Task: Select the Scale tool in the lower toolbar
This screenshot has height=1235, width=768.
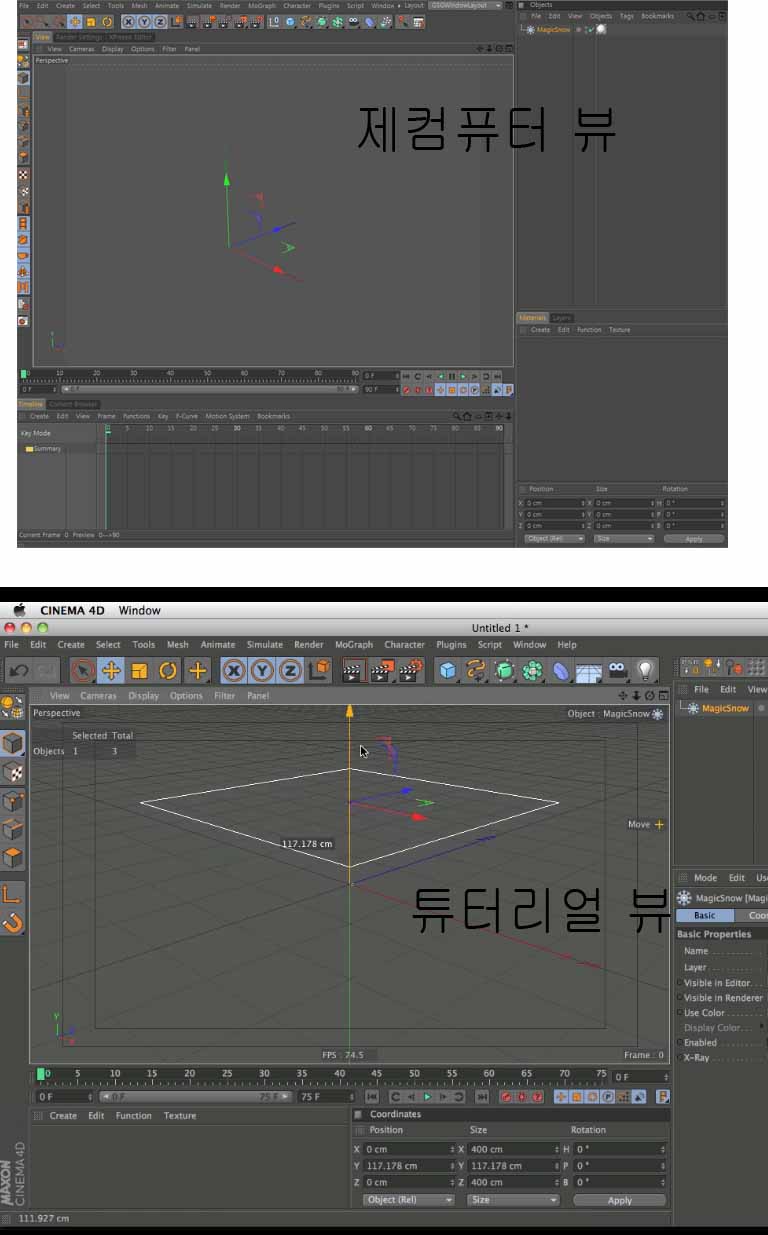Action: [x=140, y=670]
